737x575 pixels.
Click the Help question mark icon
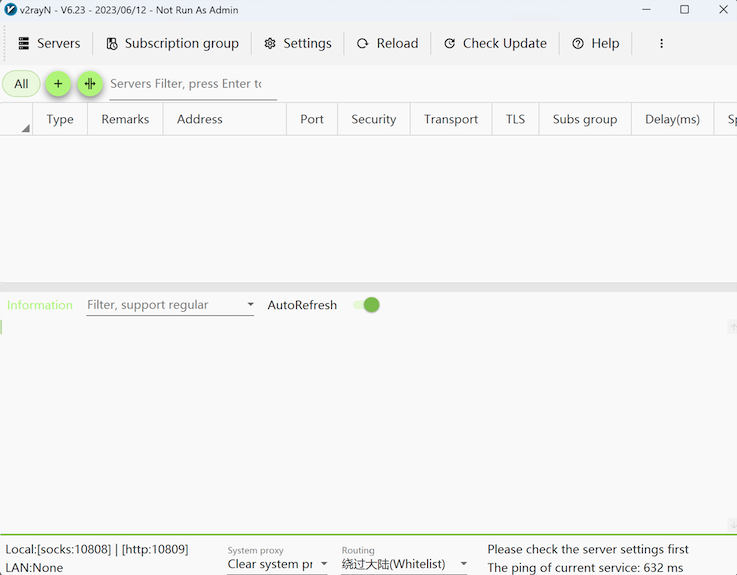(x=578, y=44)
